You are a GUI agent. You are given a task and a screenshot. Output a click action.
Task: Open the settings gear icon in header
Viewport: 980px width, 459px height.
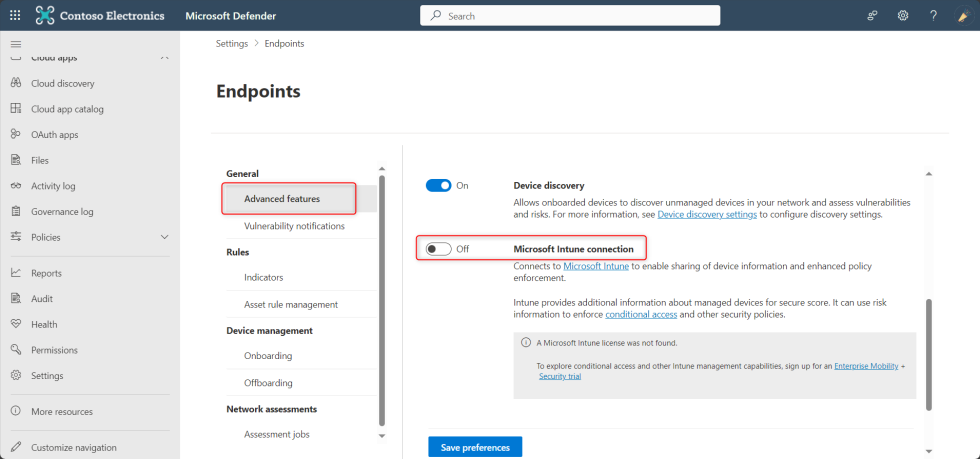(x=903, y=16)
